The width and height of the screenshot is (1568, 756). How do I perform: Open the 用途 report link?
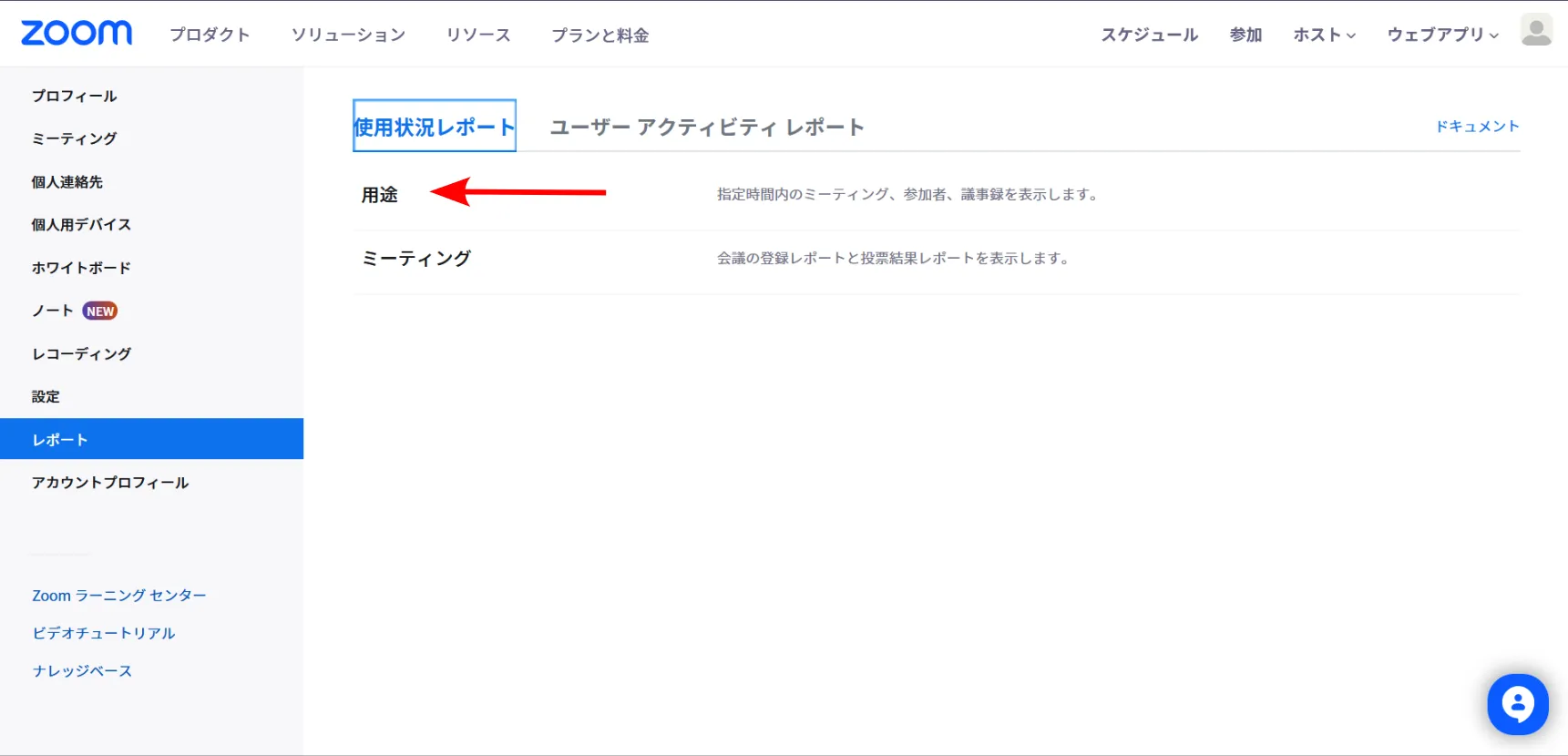[x=380, y=195]
